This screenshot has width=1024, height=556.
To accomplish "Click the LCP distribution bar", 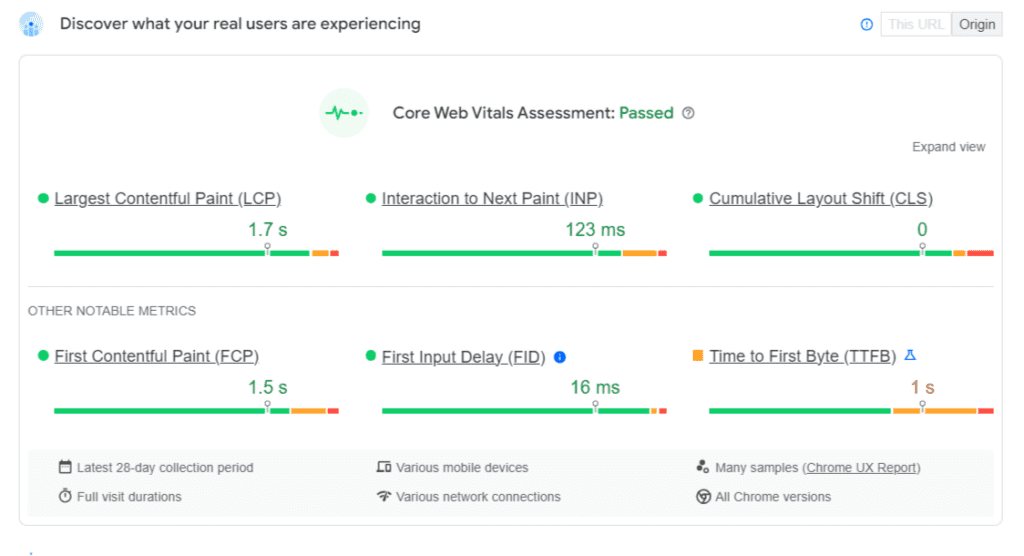I will [196, 254].
